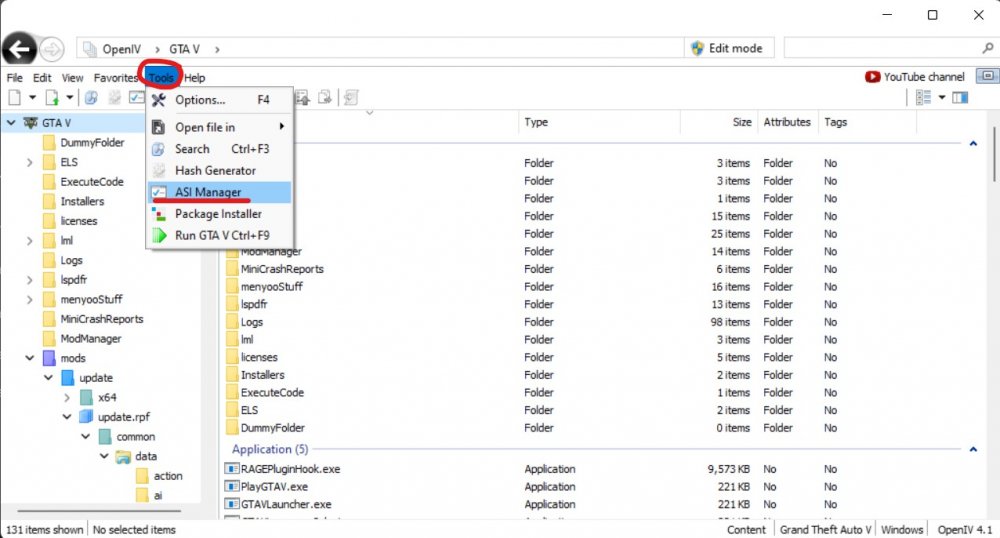Click Run GTA V menu entry
1000x538 pixels.
220,235
